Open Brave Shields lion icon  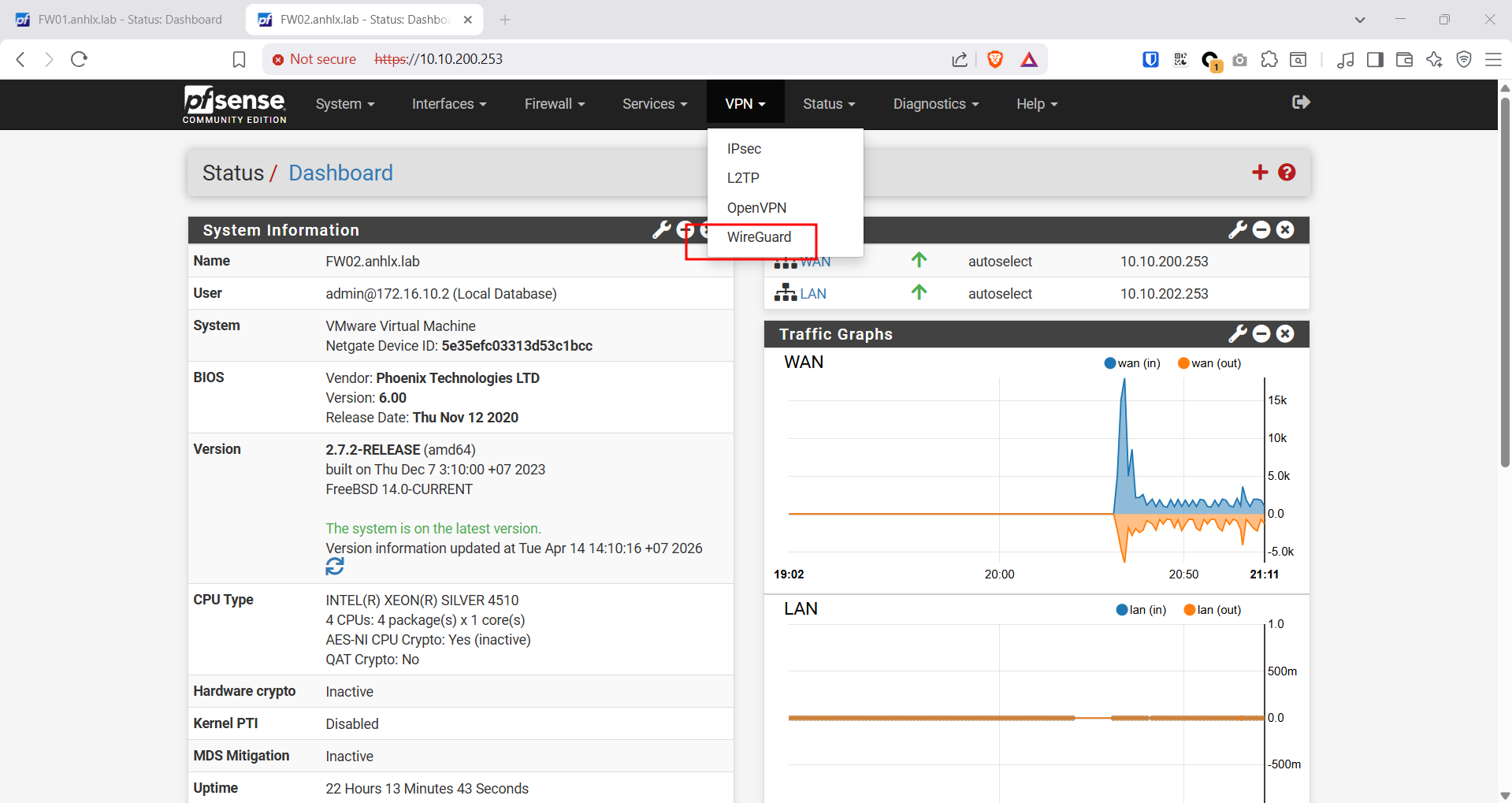click(995, 59)
